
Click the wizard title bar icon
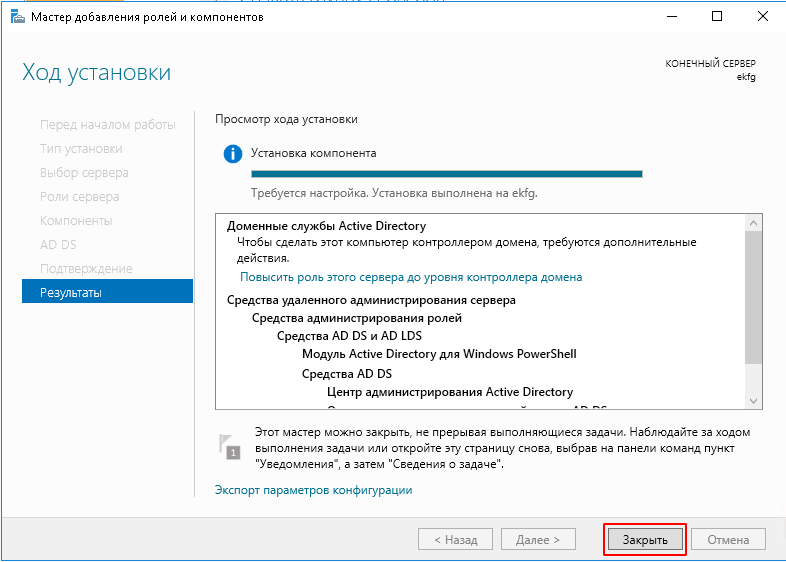point(18,17)
